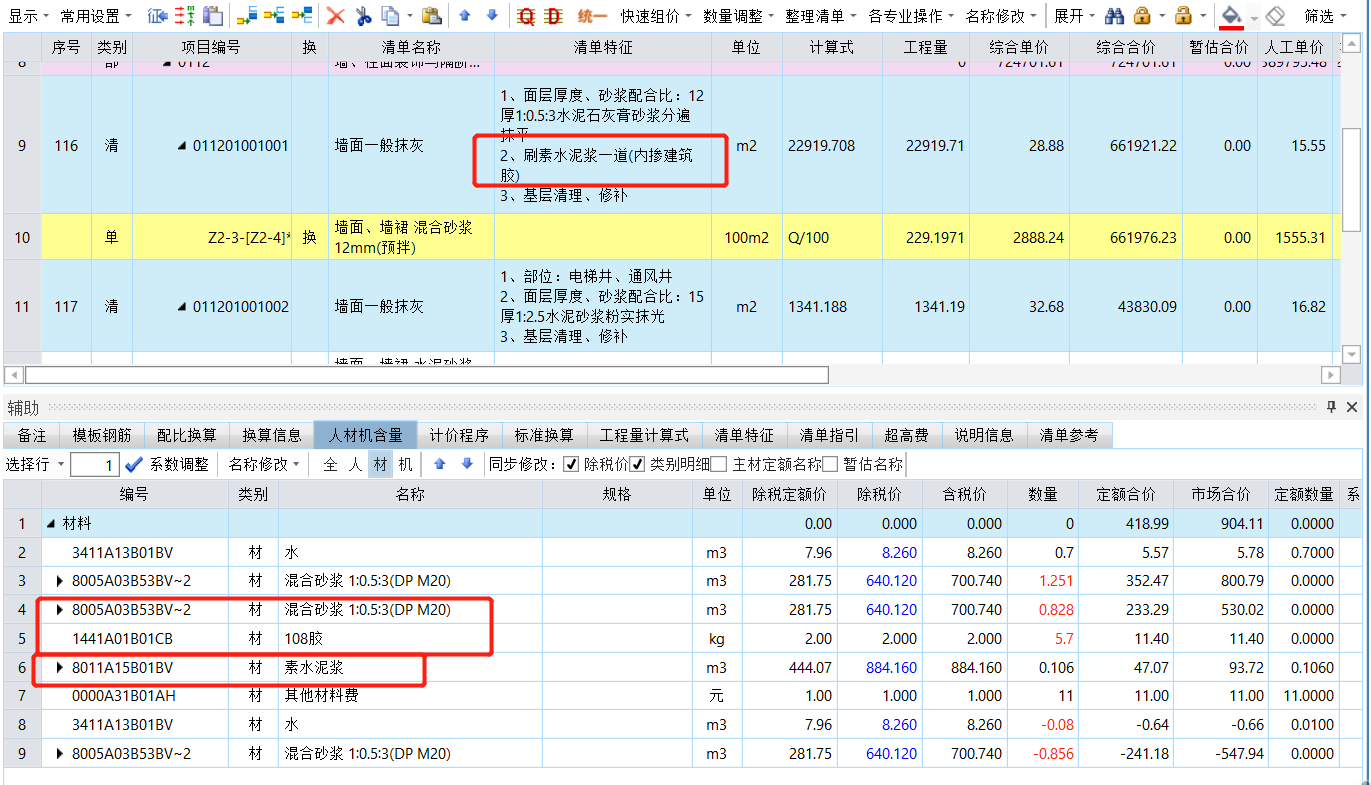Screen dimensions: 1371x785
Task: Collapse item 011201001001 tree node
Action: tap(182, 146)
